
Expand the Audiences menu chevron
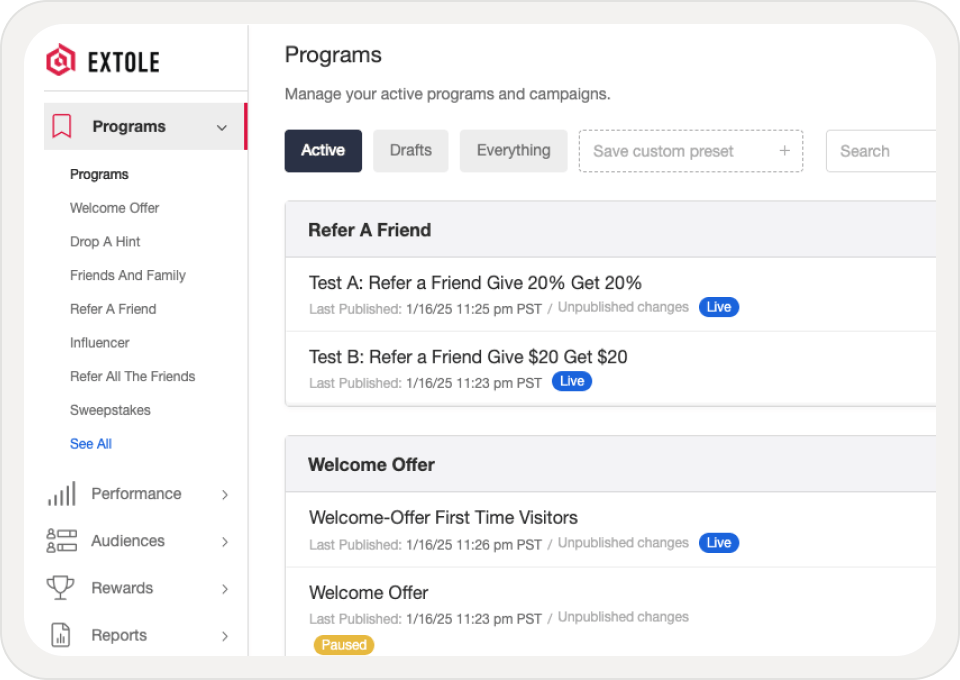coord(225,542)
